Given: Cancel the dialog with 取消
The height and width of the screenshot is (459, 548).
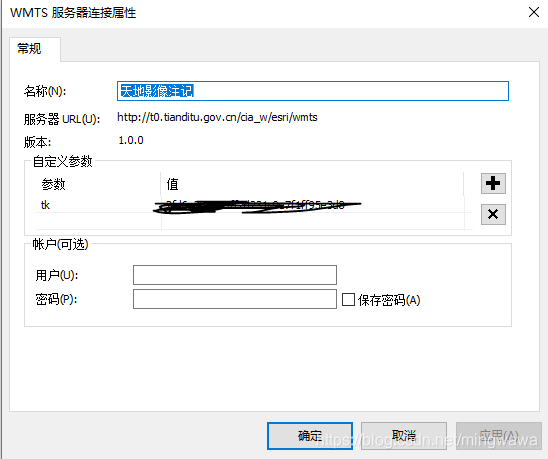Looking at the screenshot, I should [x=404, y=436].
